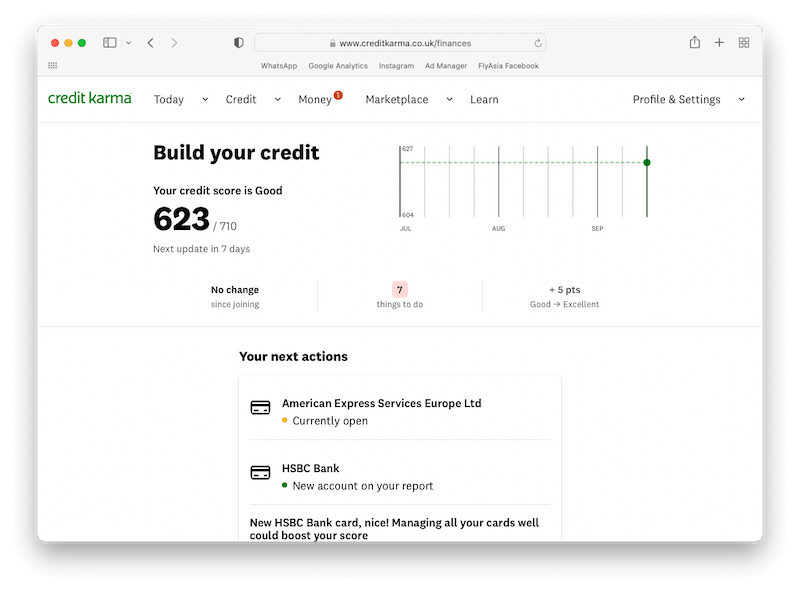Image resolution: width=800 pixels, height=591 pixels.
Task: Click the 7 things to do badge
Action: point(399,289)
